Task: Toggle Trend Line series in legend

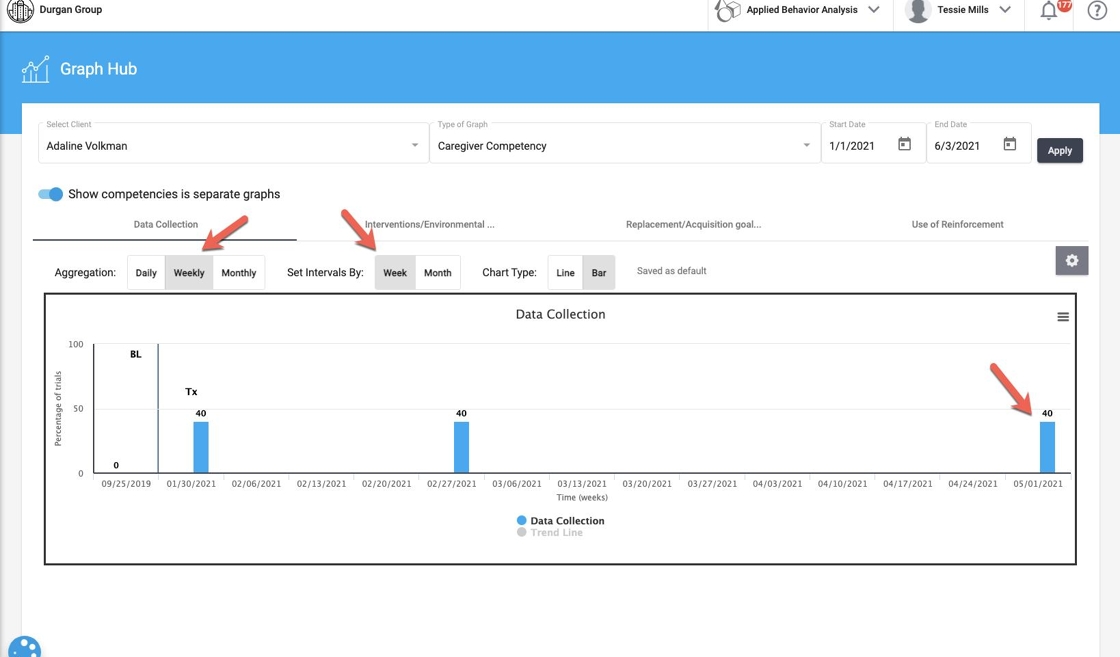Action: 550,533
